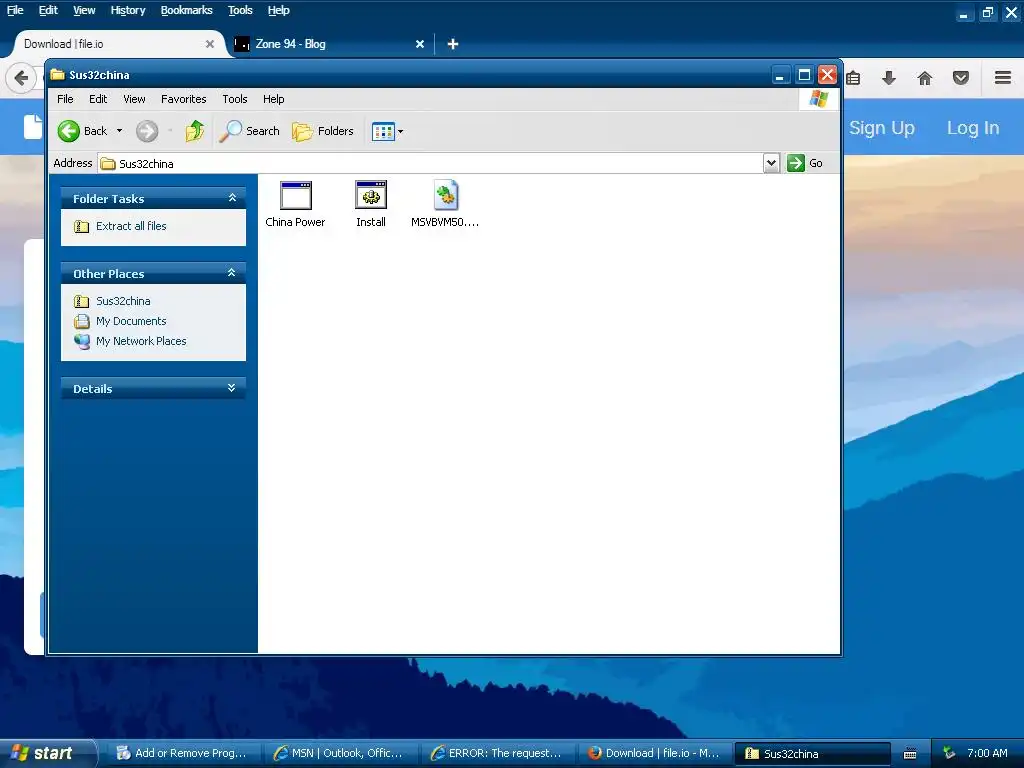The width and height of the screenshot is (1024, 768).
Task: Open the Firefox hamburger menu
Action: [1003, 78]
